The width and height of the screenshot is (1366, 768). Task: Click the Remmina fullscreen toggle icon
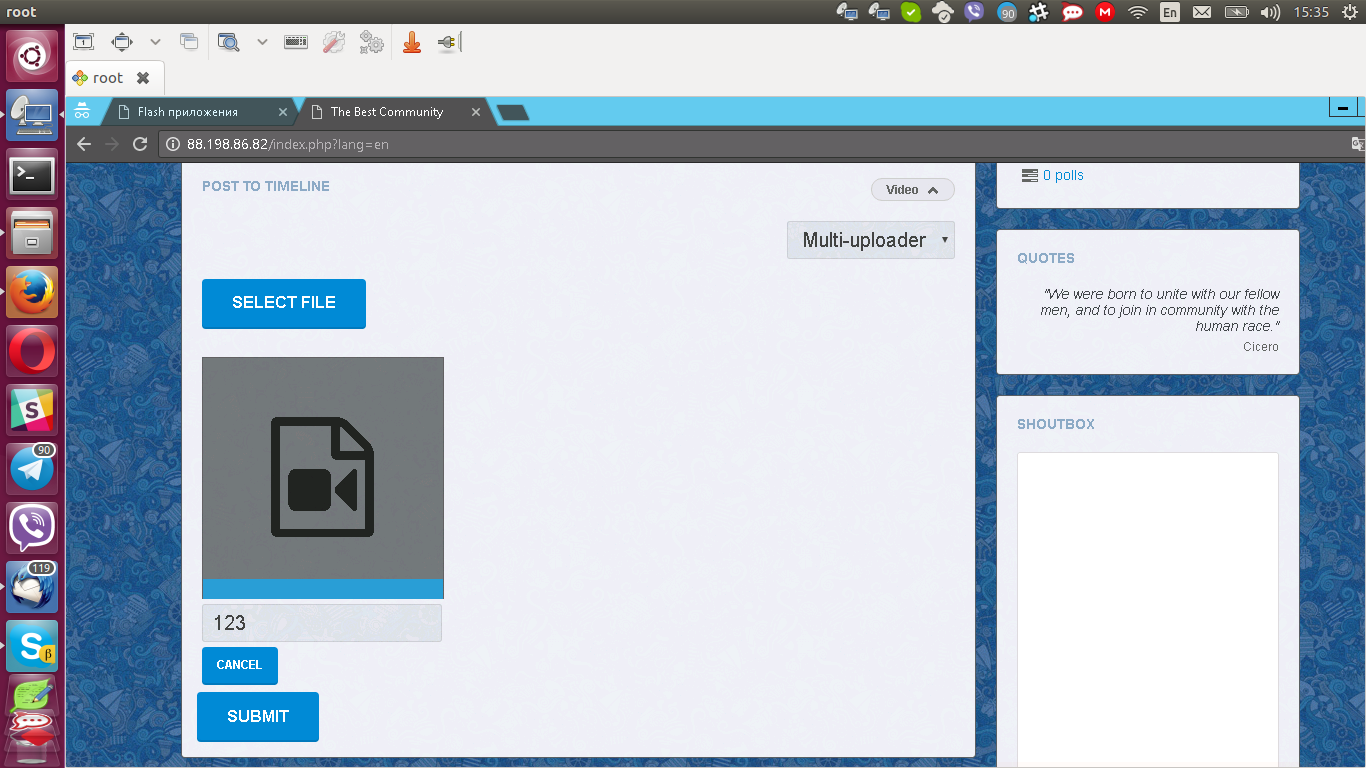tap(122, 42)
